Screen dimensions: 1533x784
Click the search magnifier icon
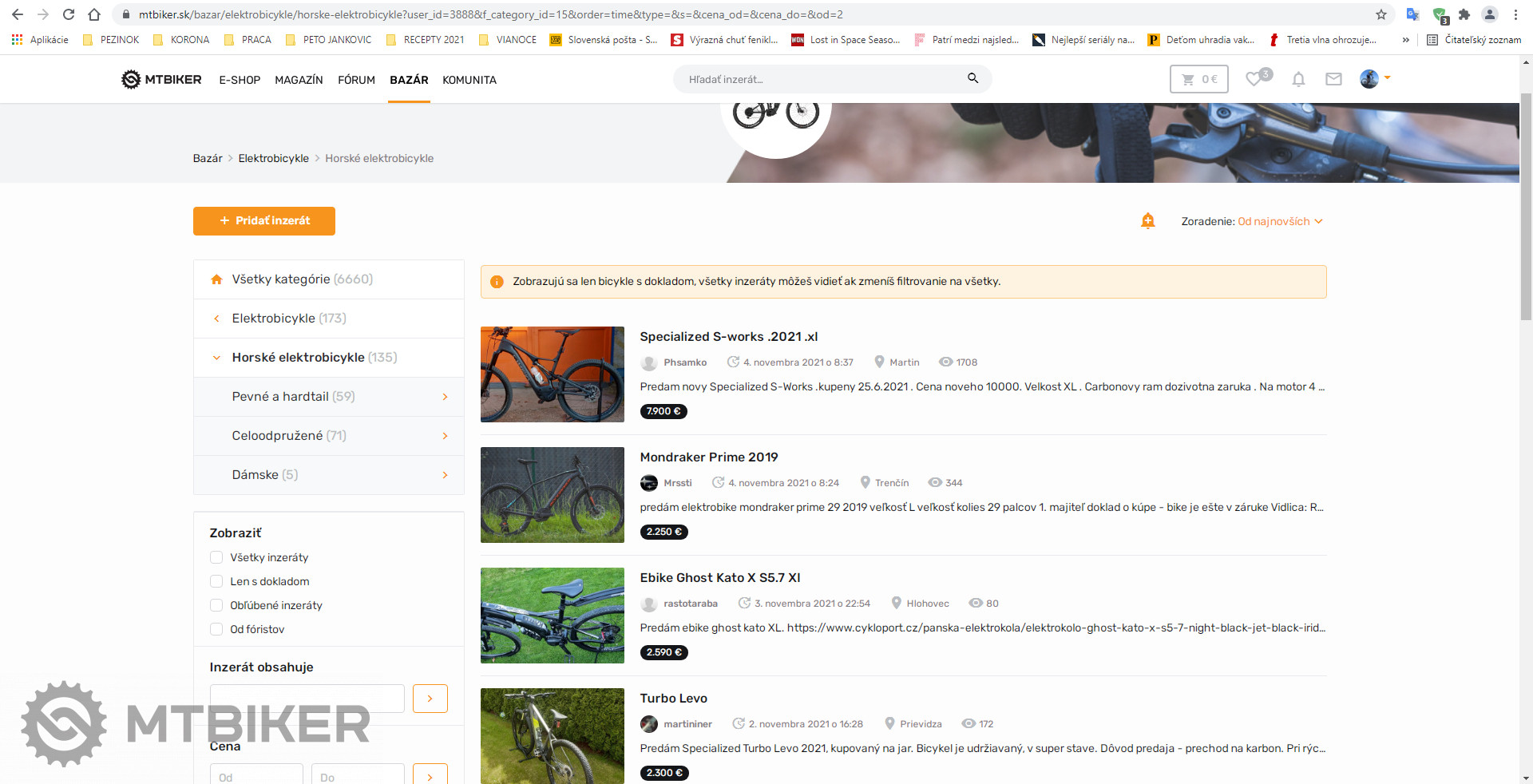[x=972, y=78]
